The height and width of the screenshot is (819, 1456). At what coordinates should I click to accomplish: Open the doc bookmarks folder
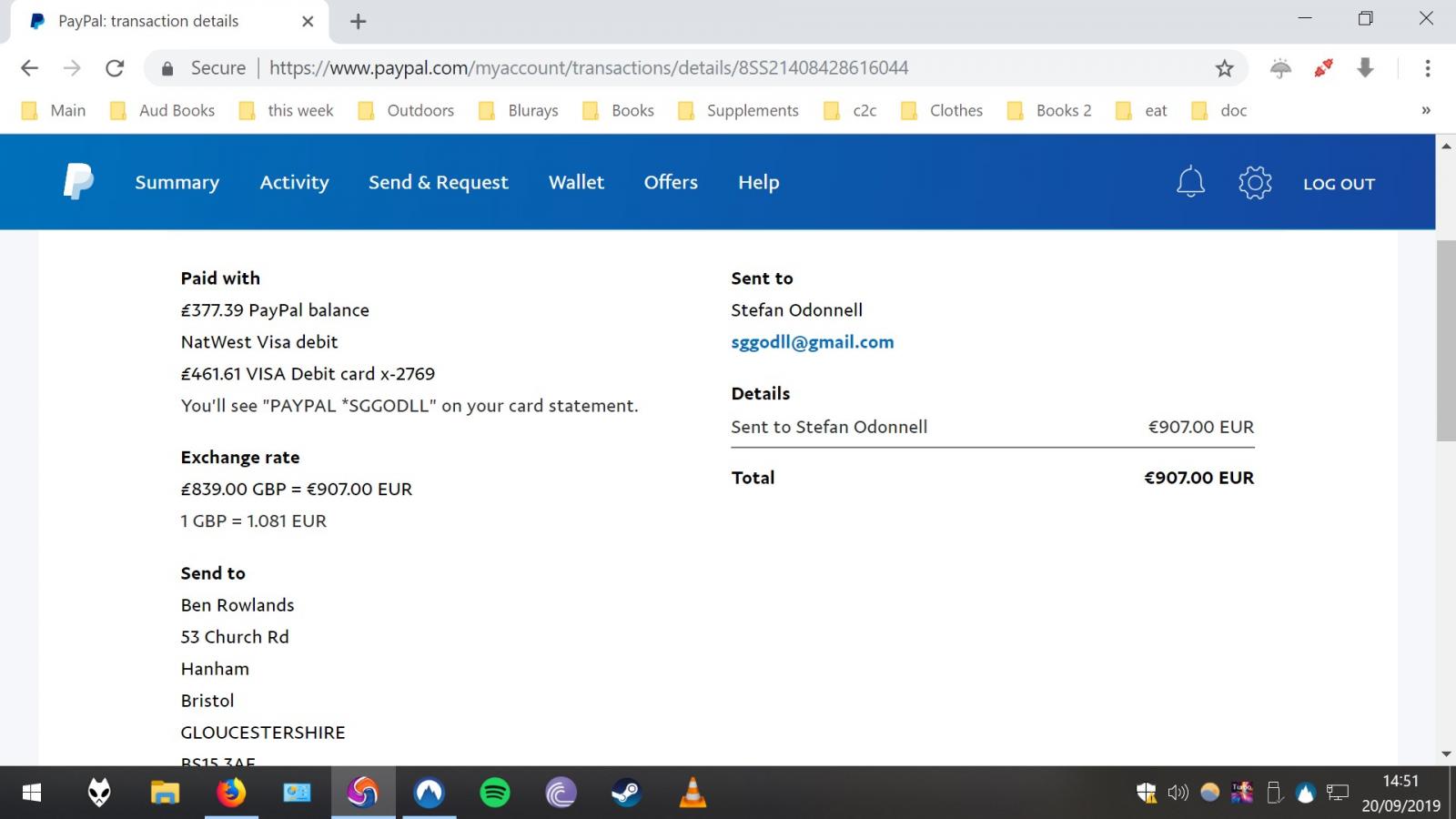coord(1219,110)
